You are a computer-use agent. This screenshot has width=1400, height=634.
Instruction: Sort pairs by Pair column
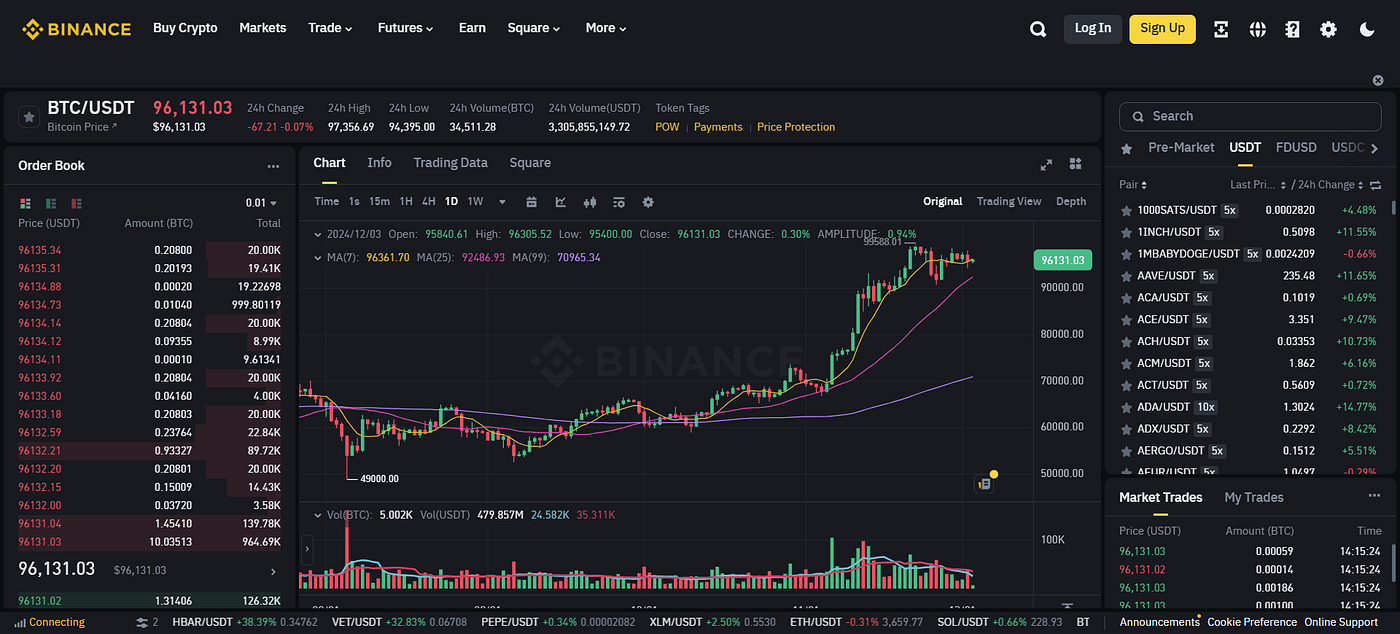(1133, 185)
